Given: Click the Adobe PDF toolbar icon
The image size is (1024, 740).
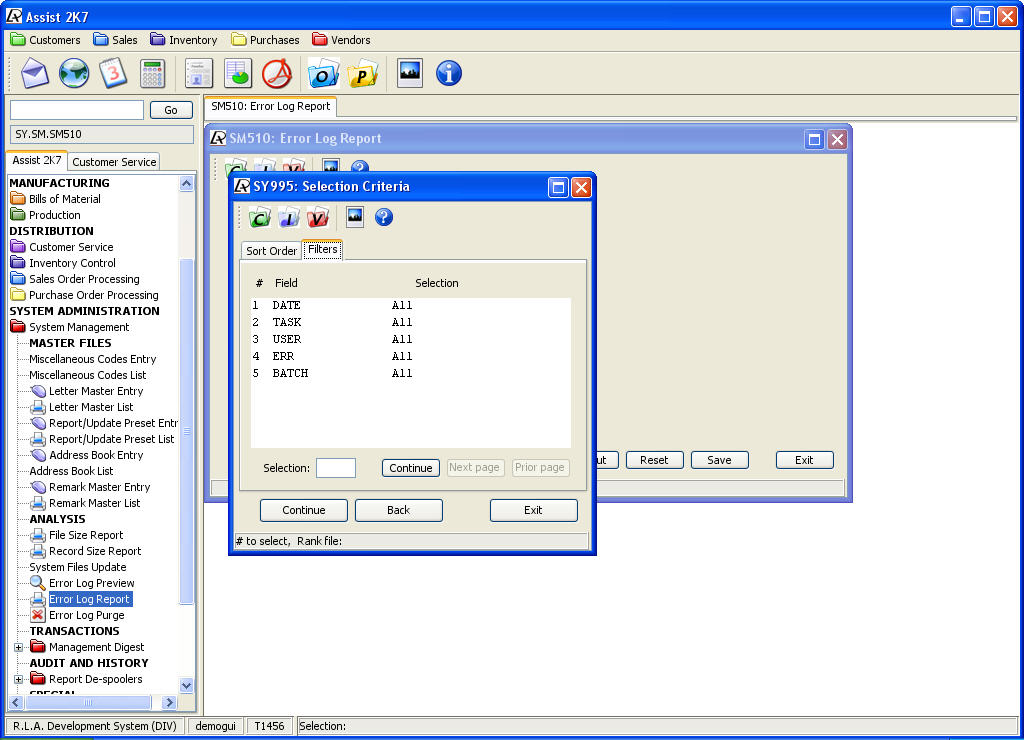Looking at the screenshot, I should tap(277, 73).
